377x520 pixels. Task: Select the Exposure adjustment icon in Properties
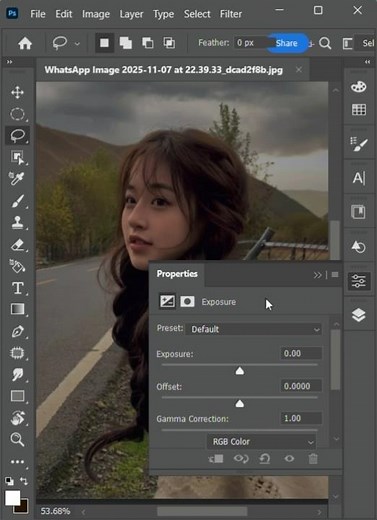(x=167, y=302)
